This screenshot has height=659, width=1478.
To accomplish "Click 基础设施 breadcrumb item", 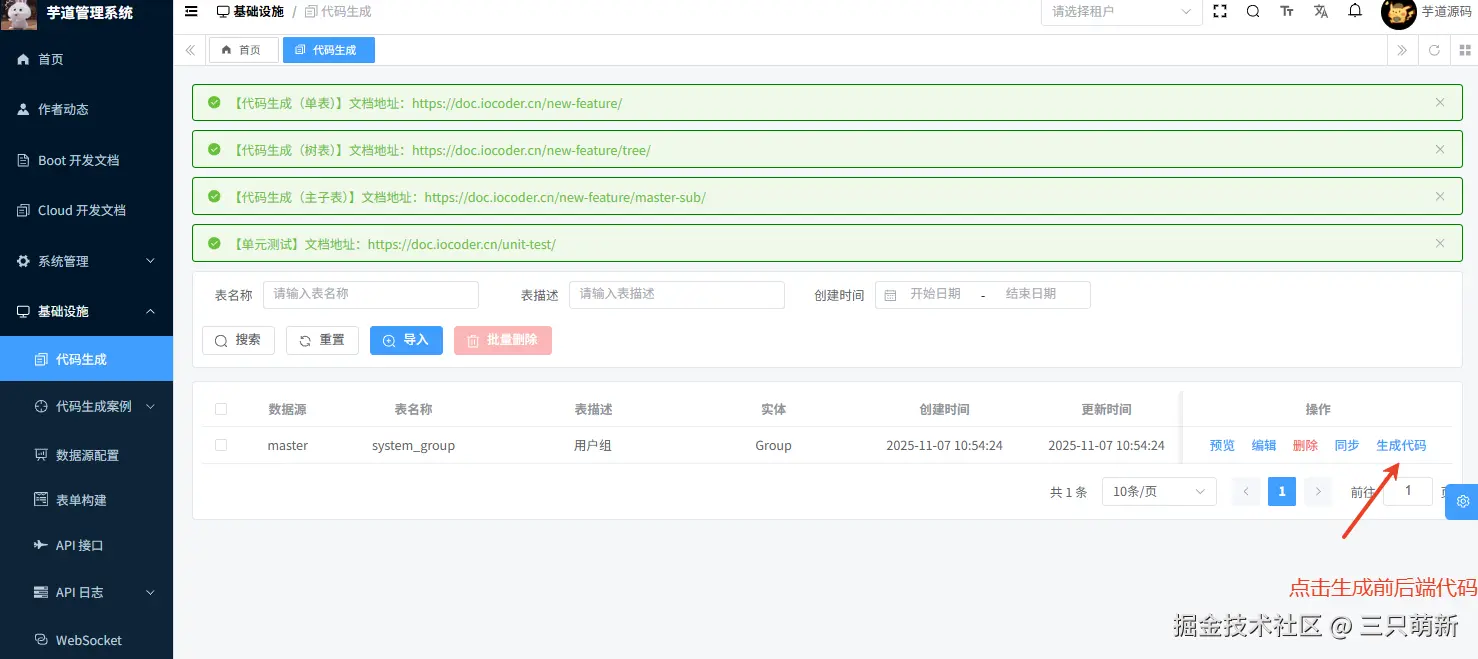I will pyautogui.click(x=250, y=12).
